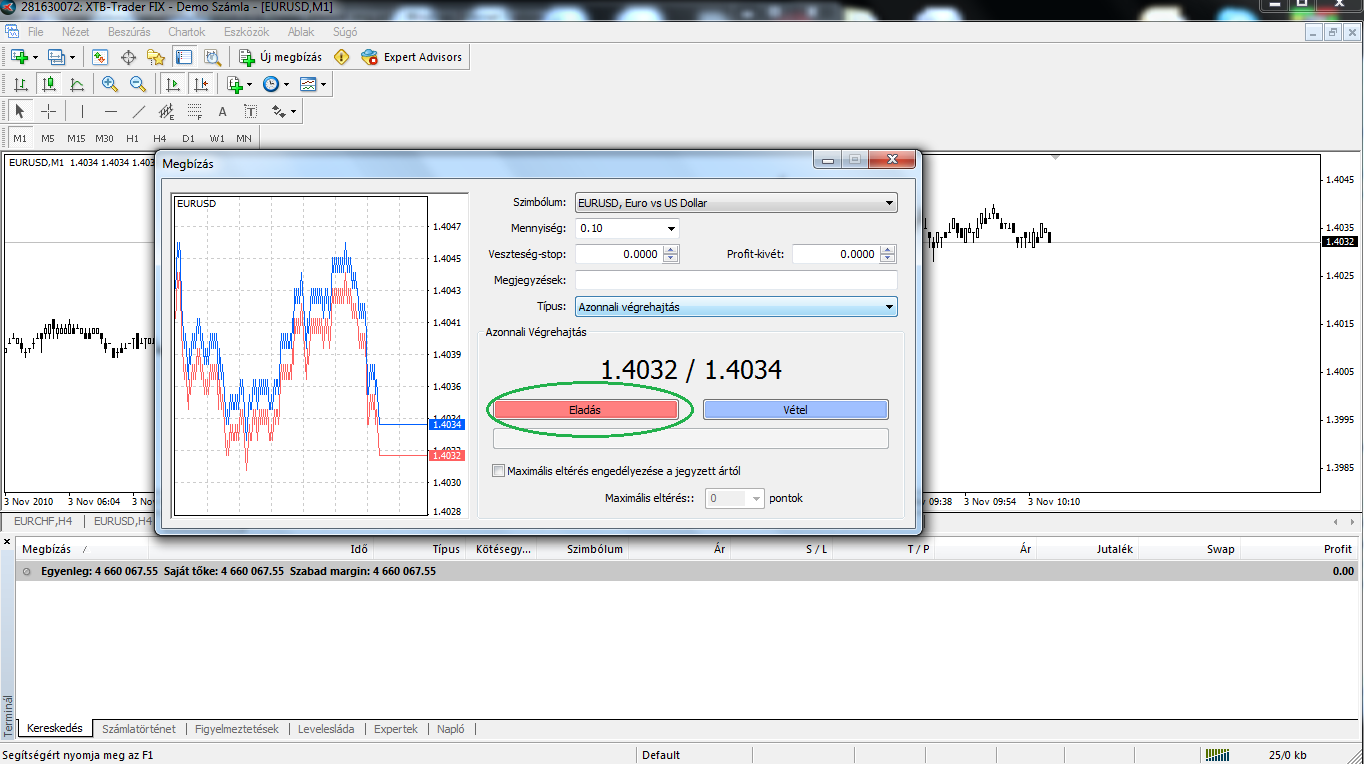Switch to M15 timeframe
The image size is (1364, 764).
click(x=76, y=138)
